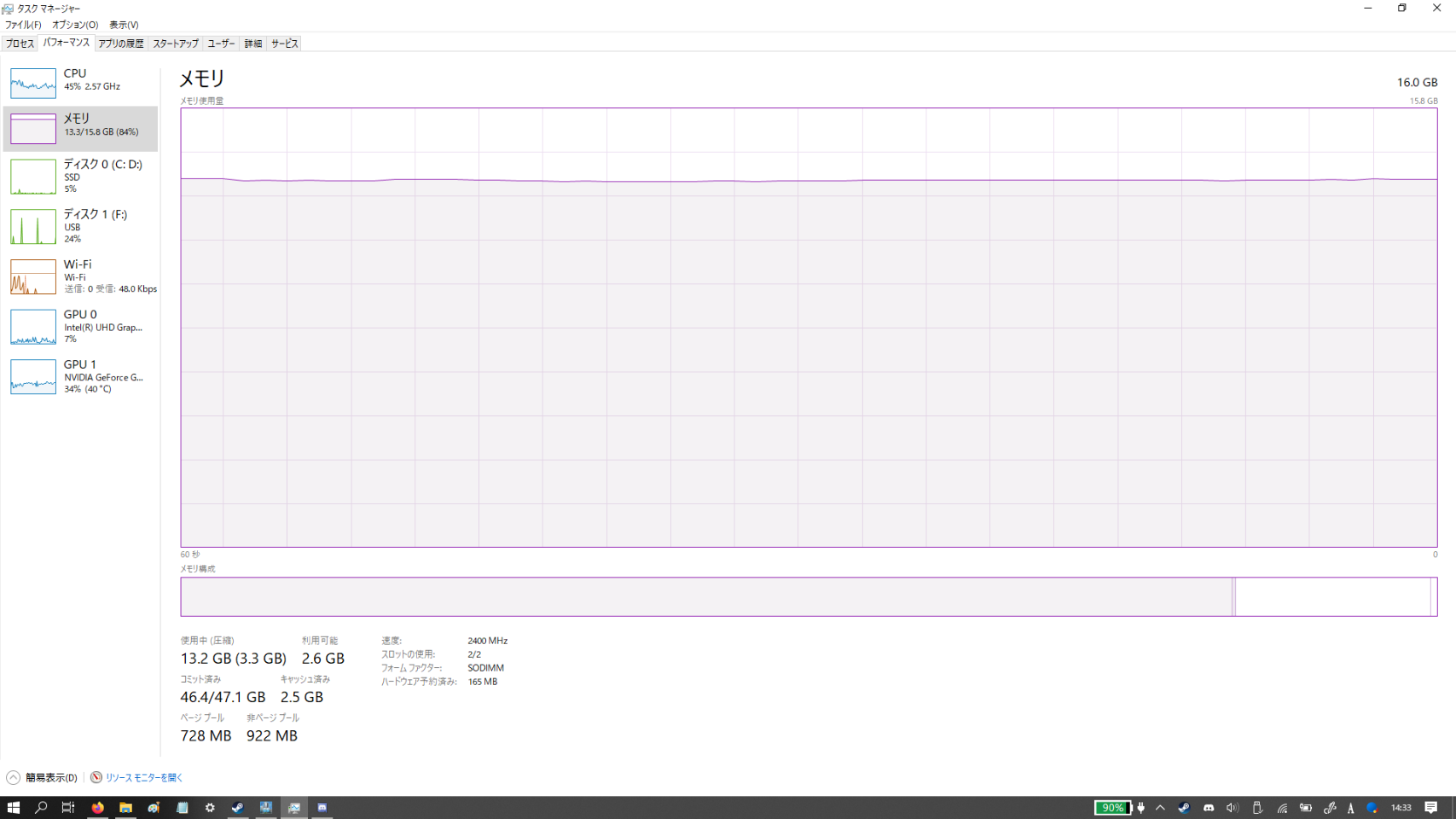Open the Windows Start menu
The image size is (1456, 819).
pos(13,807)
